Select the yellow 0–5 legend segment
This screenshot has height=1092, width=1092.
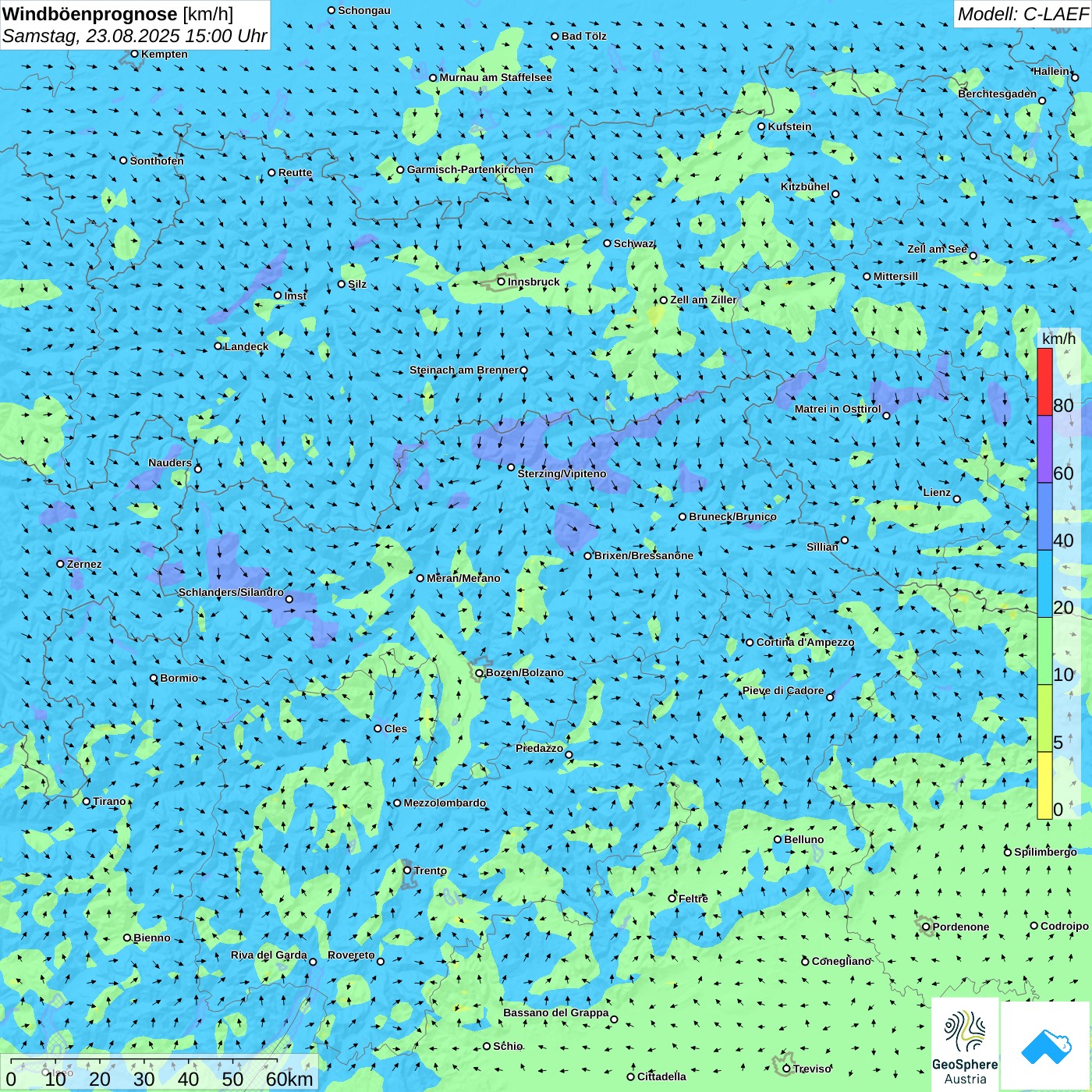(x=1044, y=785)
